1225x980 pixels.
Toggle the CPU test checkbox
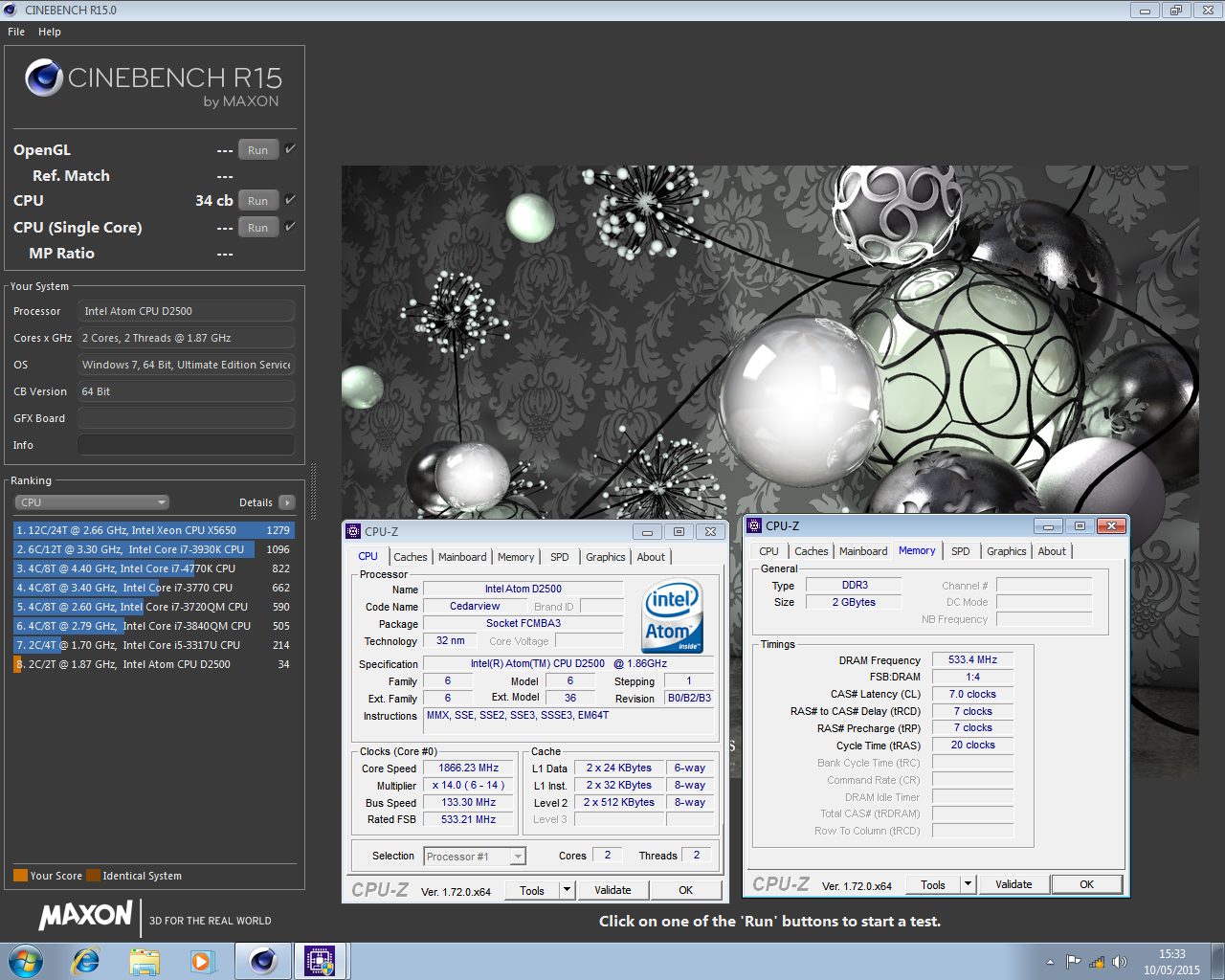290,200
